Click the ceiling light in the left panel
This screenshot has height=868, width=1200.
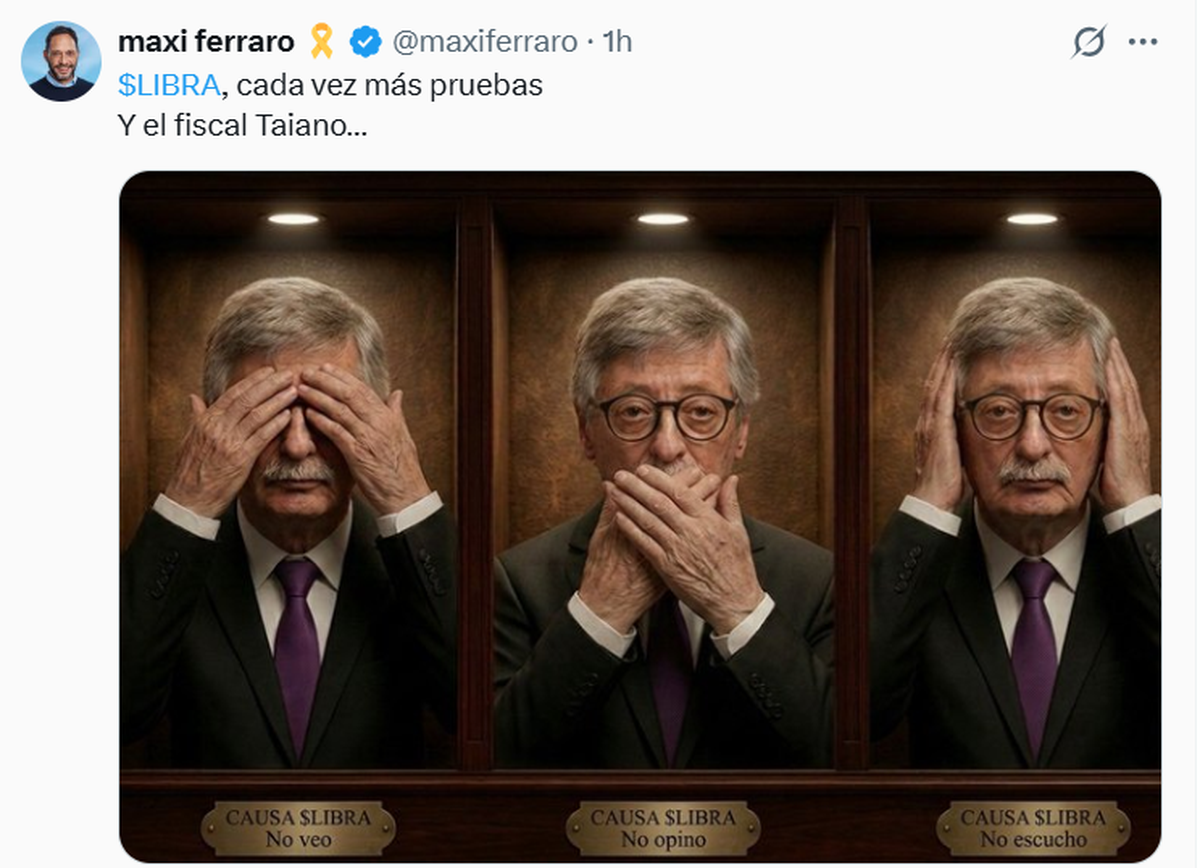point(293,218)
